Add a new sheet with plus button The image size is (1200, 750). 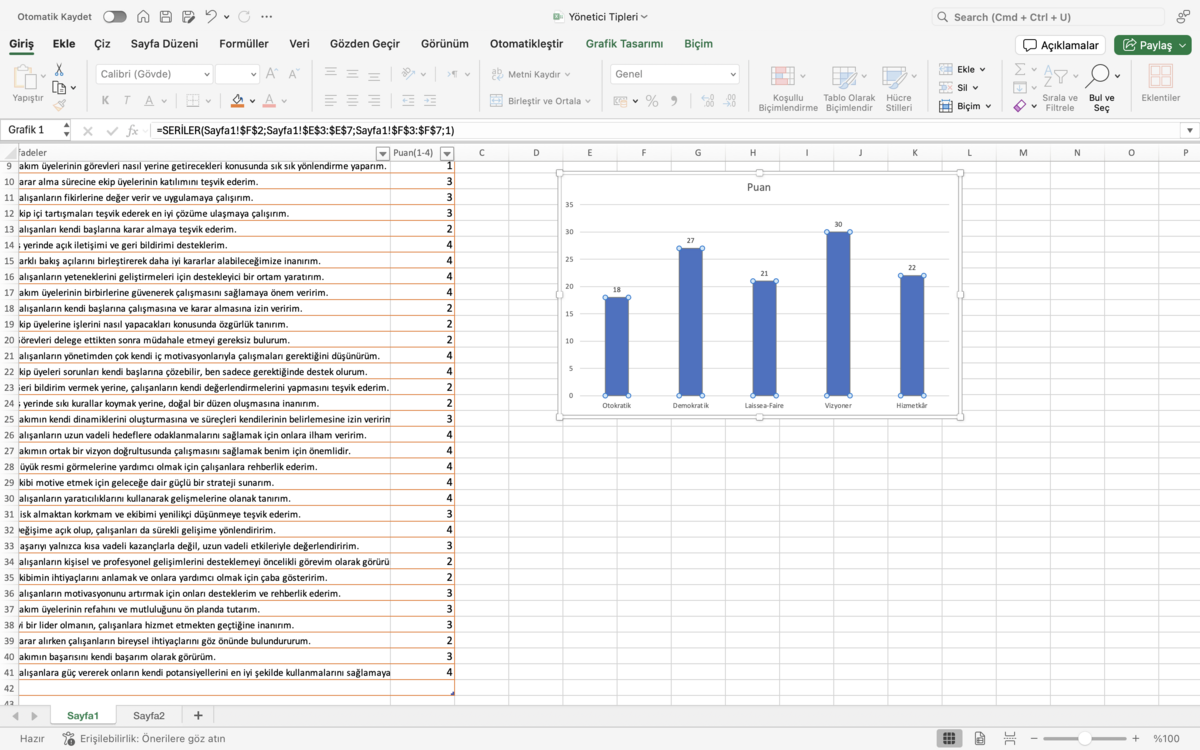[x=198, y=715]
